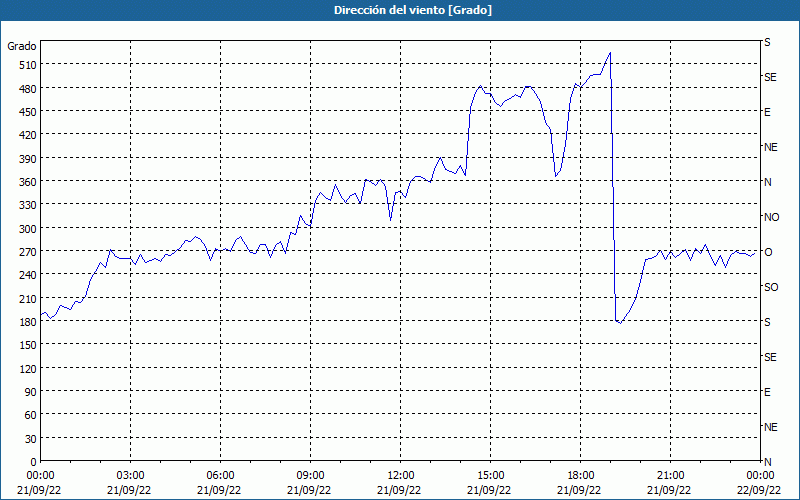Screen dimensions: 800x500
Task: Click the 00:00 time label for 22/09/22
Action: click(760, 476)
